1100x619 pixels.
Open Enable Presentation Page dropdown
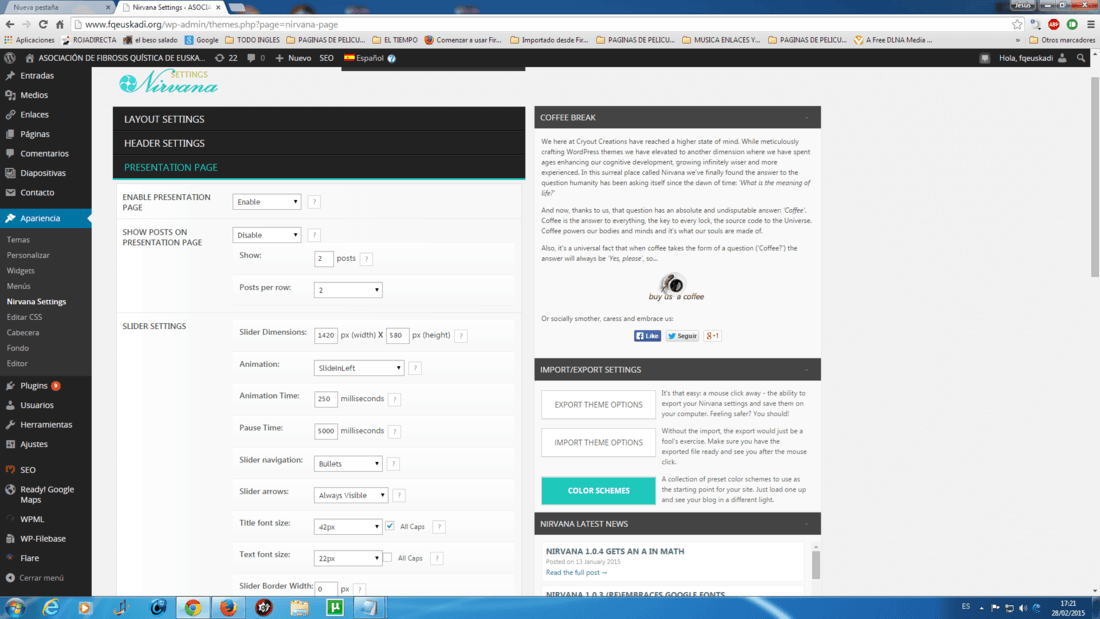(x=267, y=201)
